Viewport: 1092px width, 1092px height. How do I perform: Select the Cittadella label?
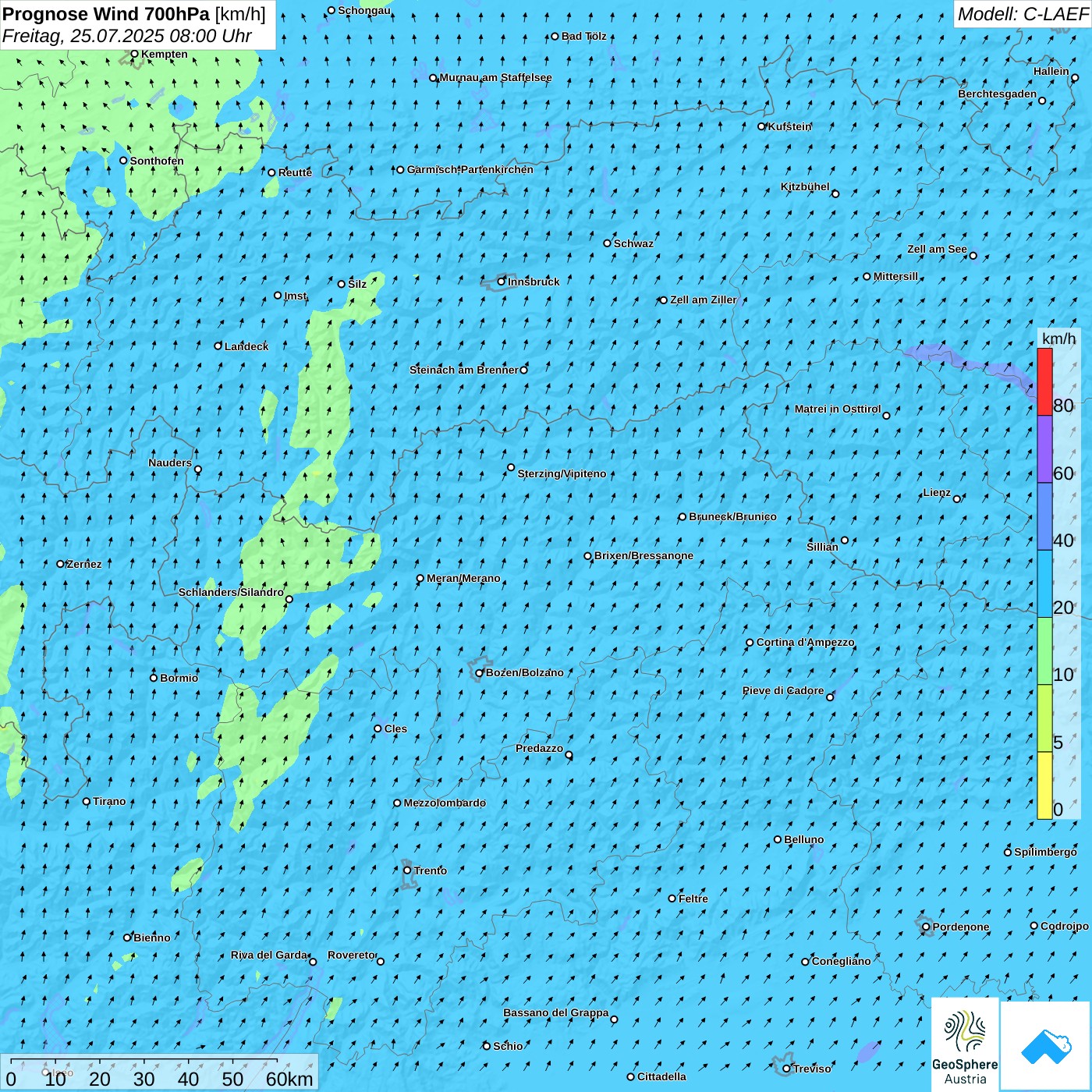coord(661,1076)
